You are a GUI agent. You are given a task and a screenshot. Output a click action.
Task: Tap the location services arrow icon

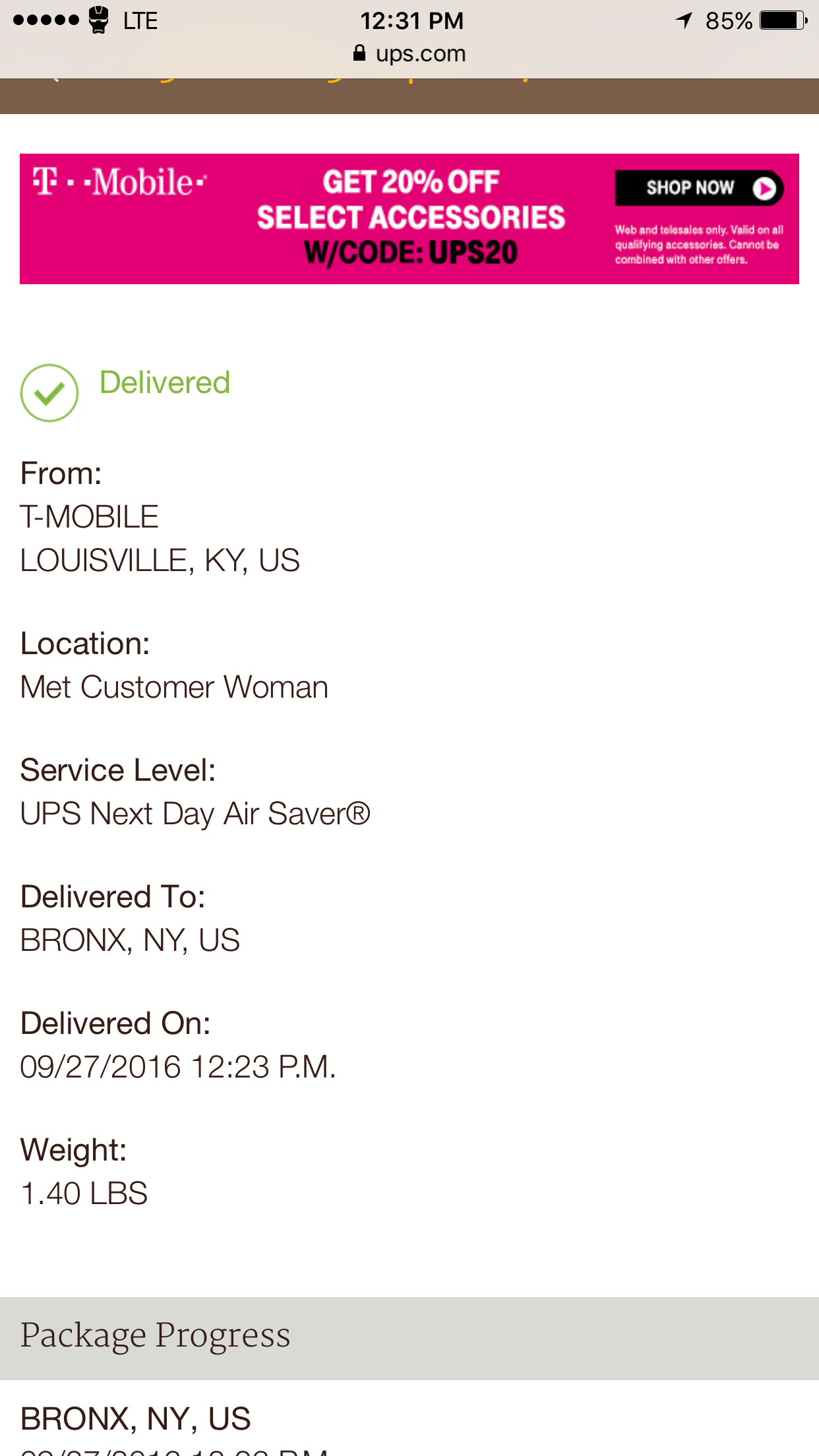click(684, 20)
